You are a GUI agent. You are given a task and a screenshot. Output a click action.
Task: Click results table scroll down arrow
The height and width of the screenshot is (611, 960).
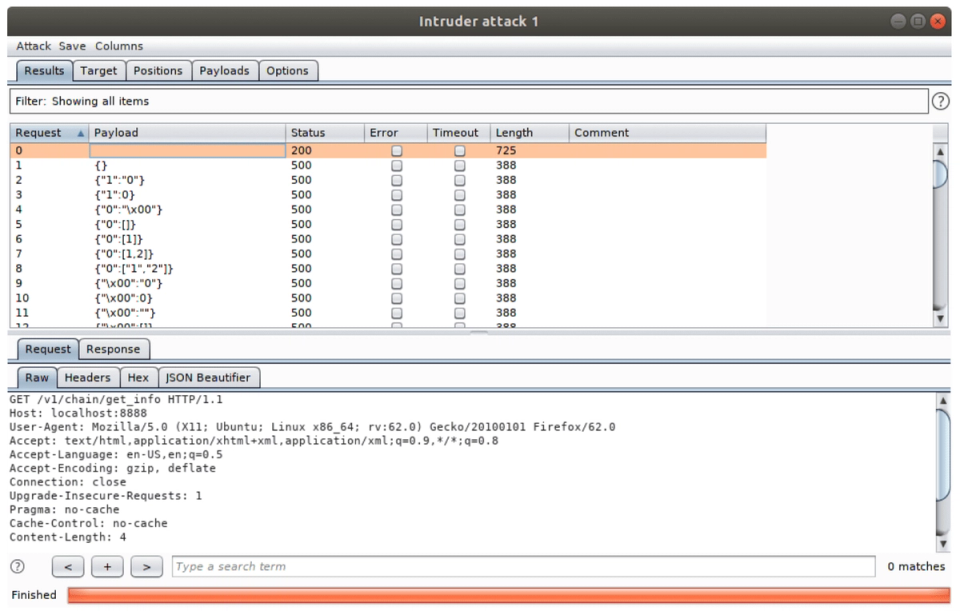pyautogui.click(x=940, y=318)
